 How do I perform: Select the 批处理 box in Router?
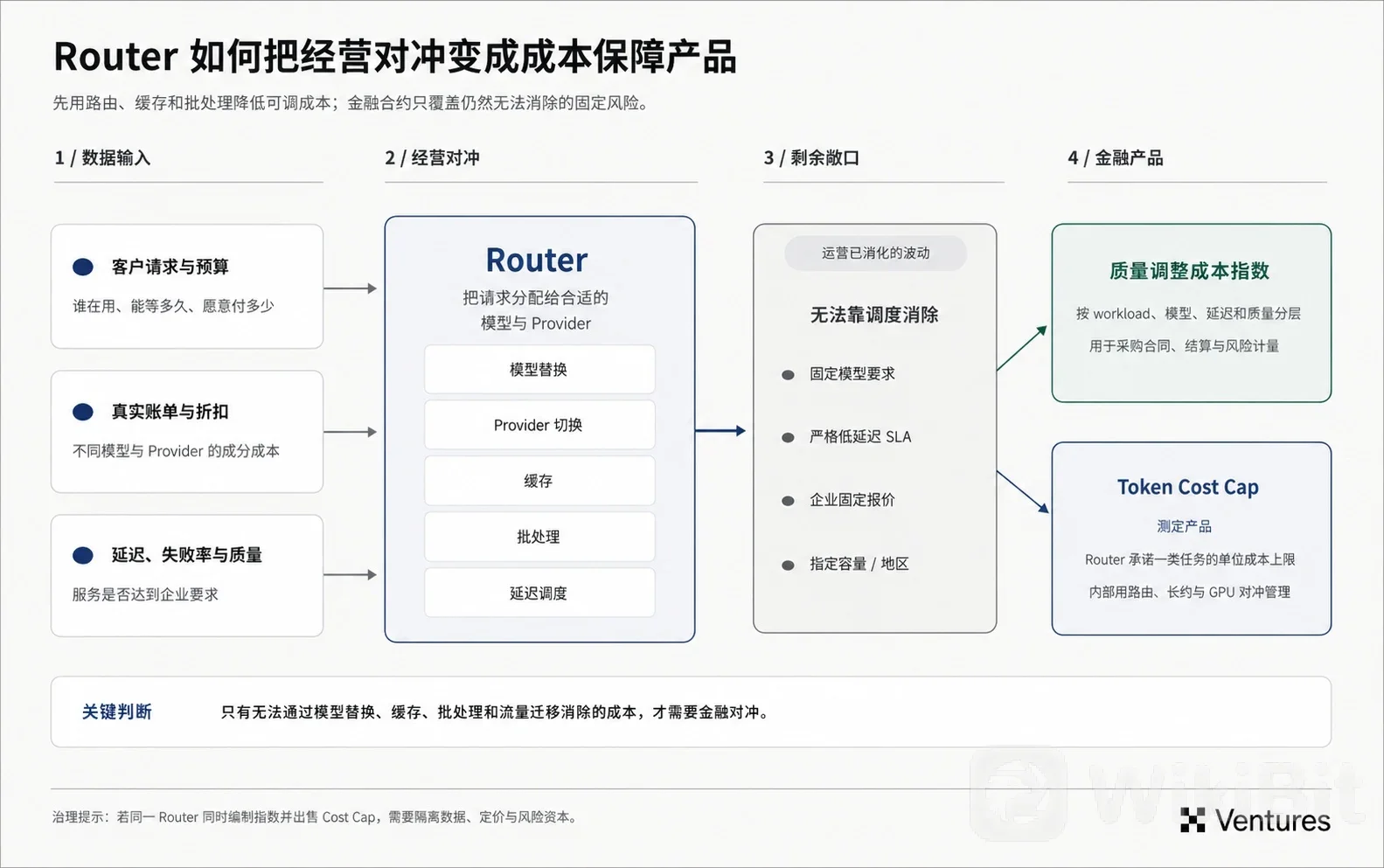click(x=539, y=537)
